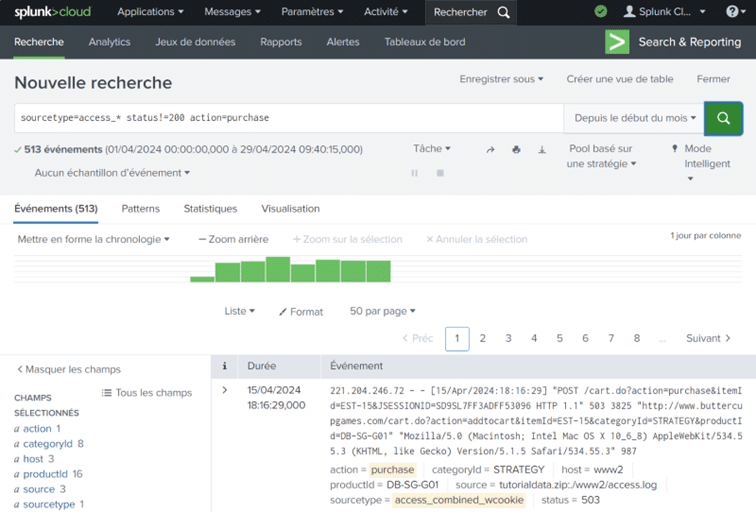Click the share job arrow icon
The width and height of the screenshot is (756, 512).
click(x=490, y=150)
